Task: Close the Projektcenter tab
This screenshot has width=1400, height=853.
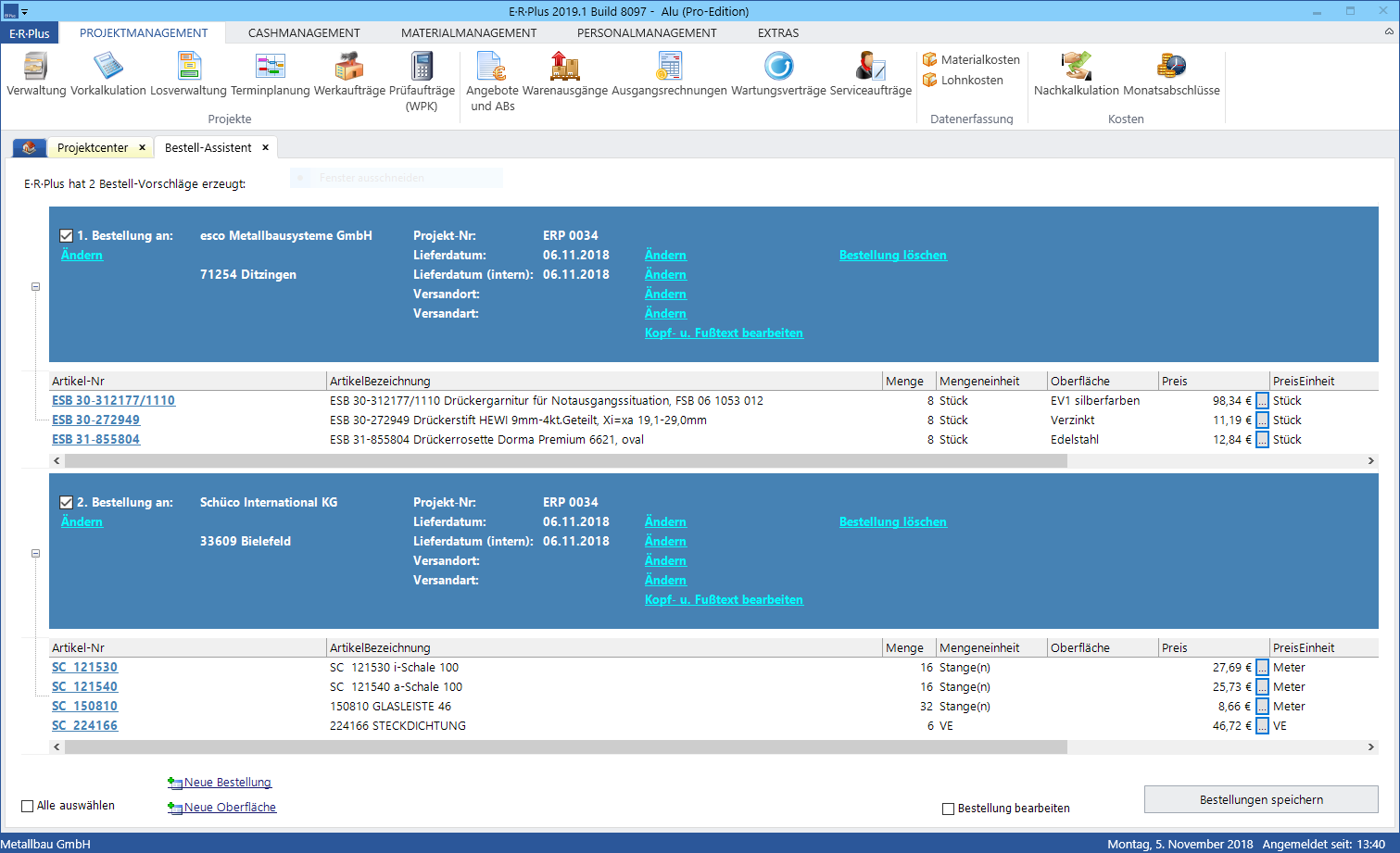Action: (142, 147)
